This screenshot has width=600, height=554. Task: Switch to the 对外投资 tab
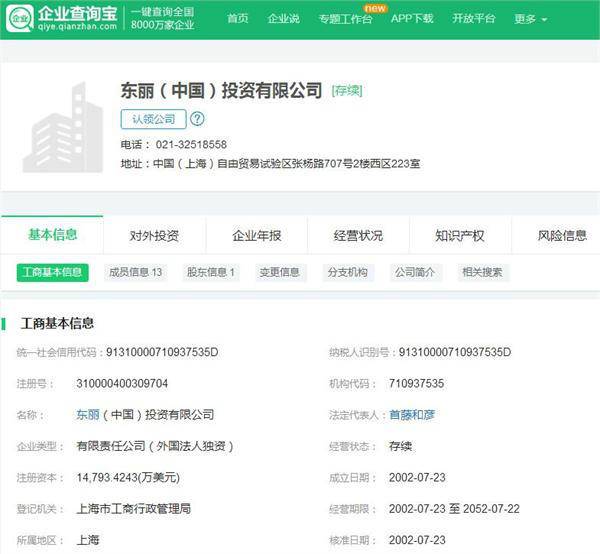(154, 236)
